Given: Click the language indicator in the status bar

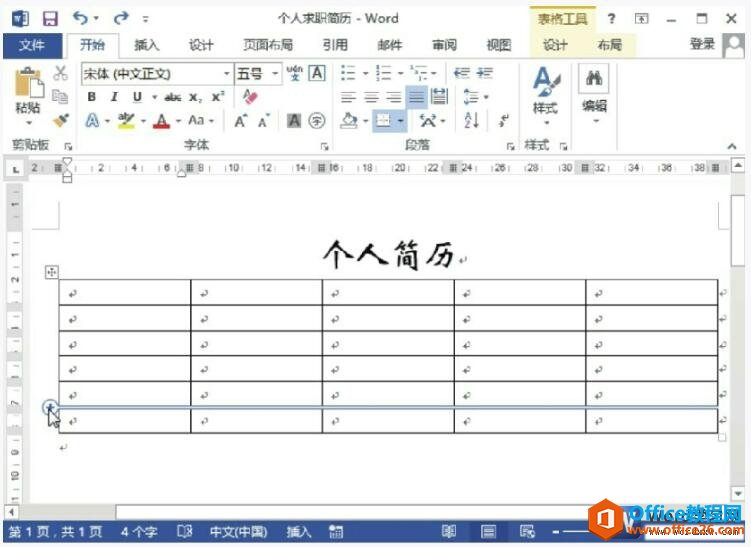Looking at the screenshot, I should click(238, 532).
